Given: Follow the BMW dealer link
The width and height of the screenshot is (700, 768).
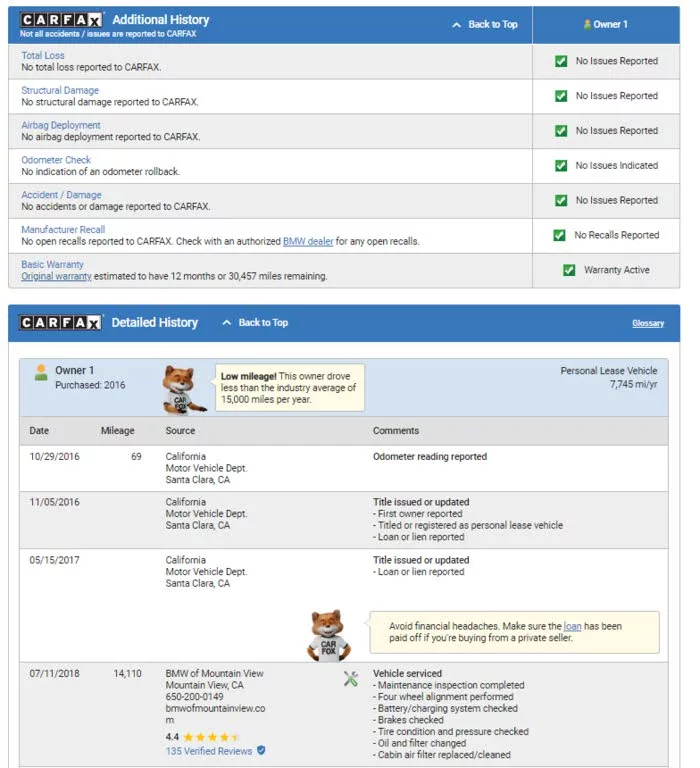Looking at the screenshot, I should point(308,241).
